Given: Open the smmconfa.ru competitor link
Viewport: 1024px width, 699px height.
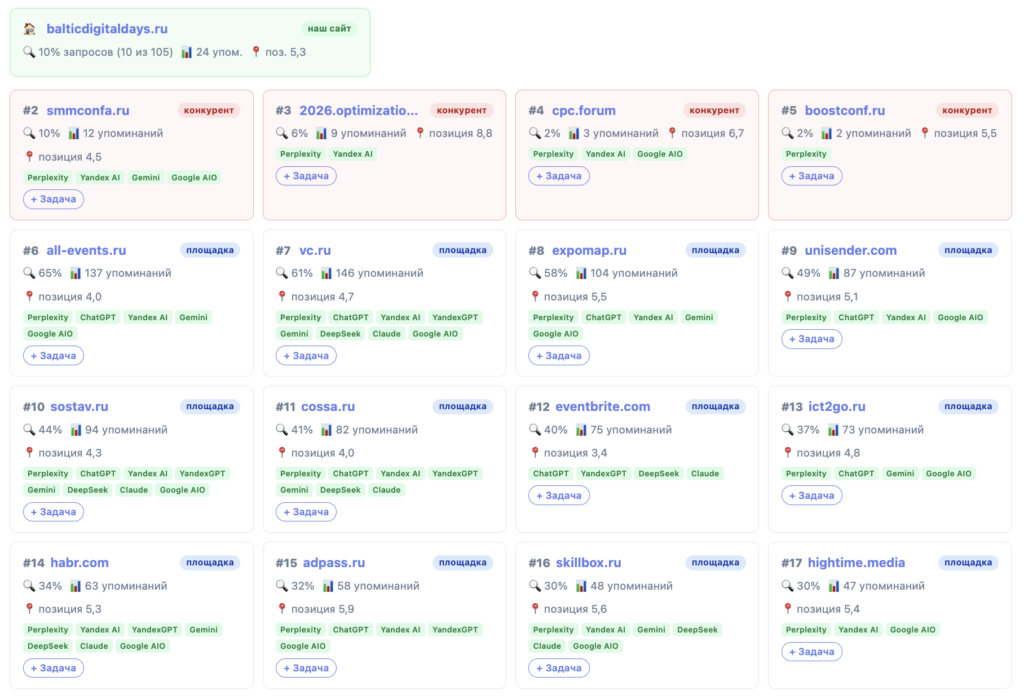Looking at the screenshot, I should coord(88,110).
